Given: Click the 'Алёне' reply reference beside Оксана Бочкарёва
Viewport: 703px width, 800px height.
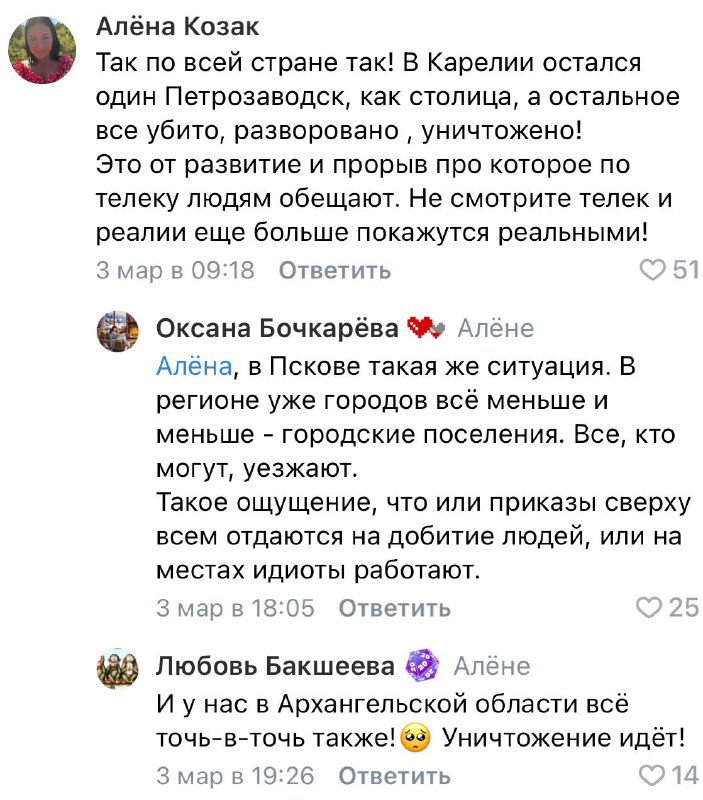Looking at the screenshot, I should click(495, 328).
